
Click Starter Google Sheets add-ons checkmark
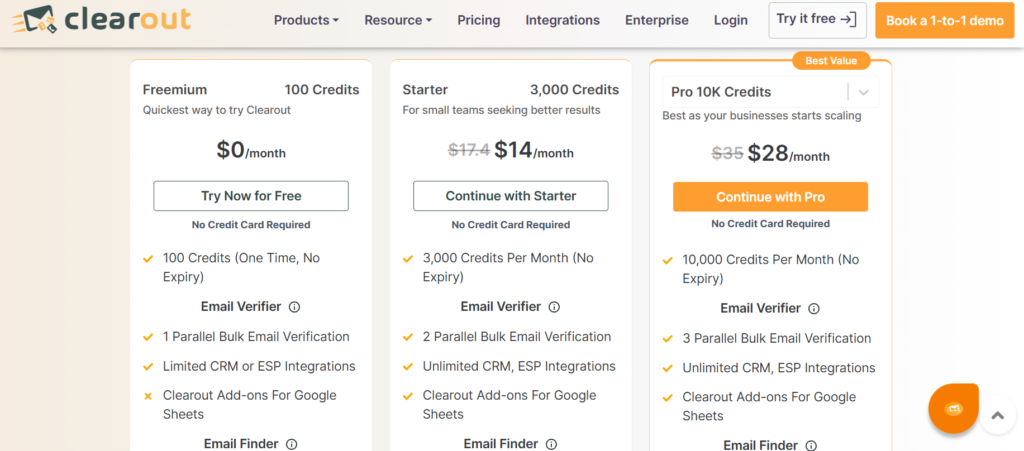click(408, 396)
